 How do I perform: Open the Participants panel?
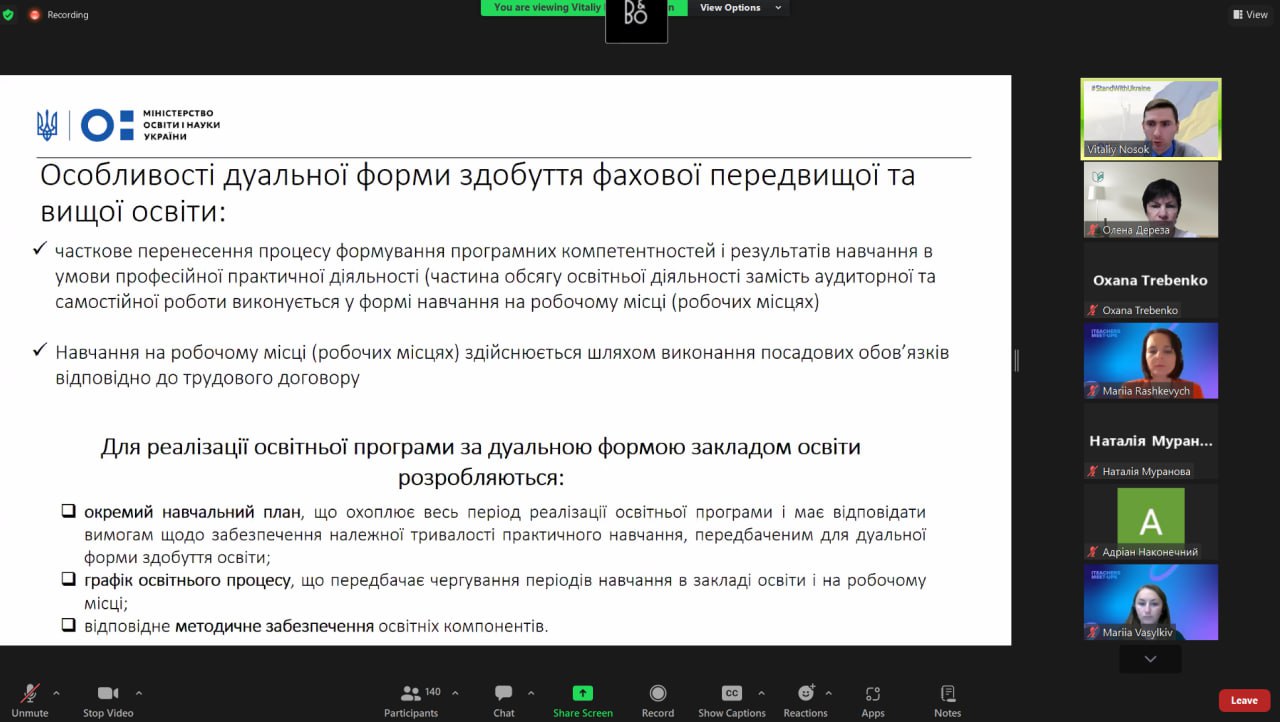[411, 700]
